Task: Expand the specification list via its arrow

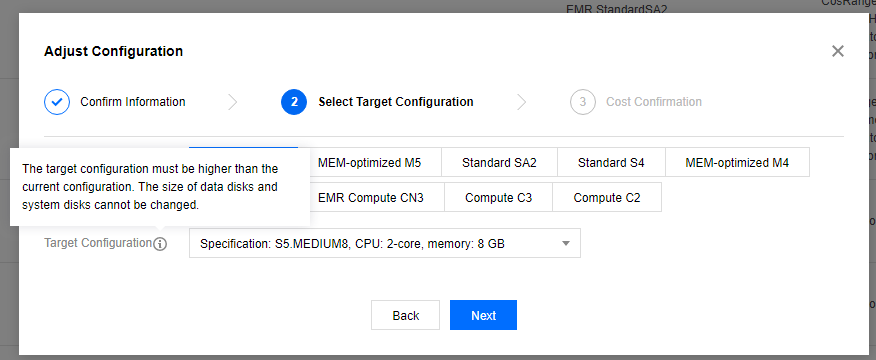Action: (x=565, y=244)
